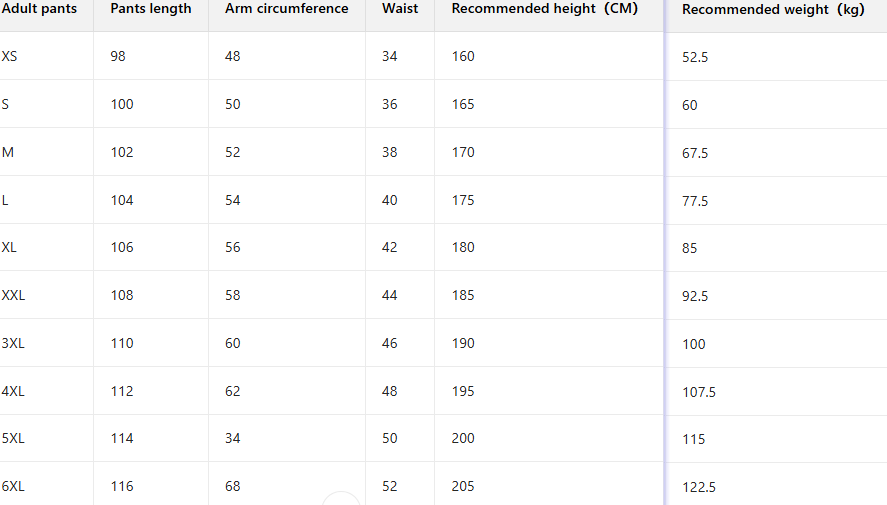The height and width of the screenshot is (505, 887).
Task: Select the 6XL size row label
Action: coord(13,487)
